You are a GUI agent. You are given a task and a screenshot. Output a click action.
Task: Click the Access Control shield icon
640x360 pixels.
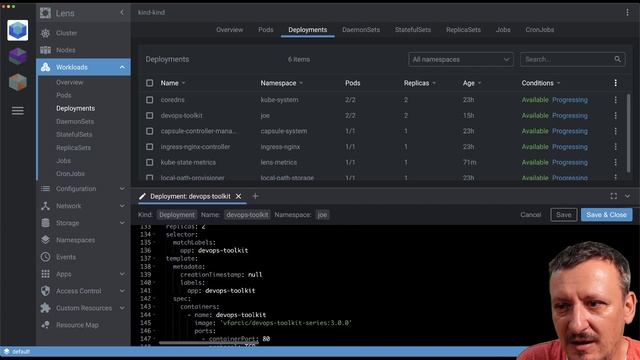point(45,291)
